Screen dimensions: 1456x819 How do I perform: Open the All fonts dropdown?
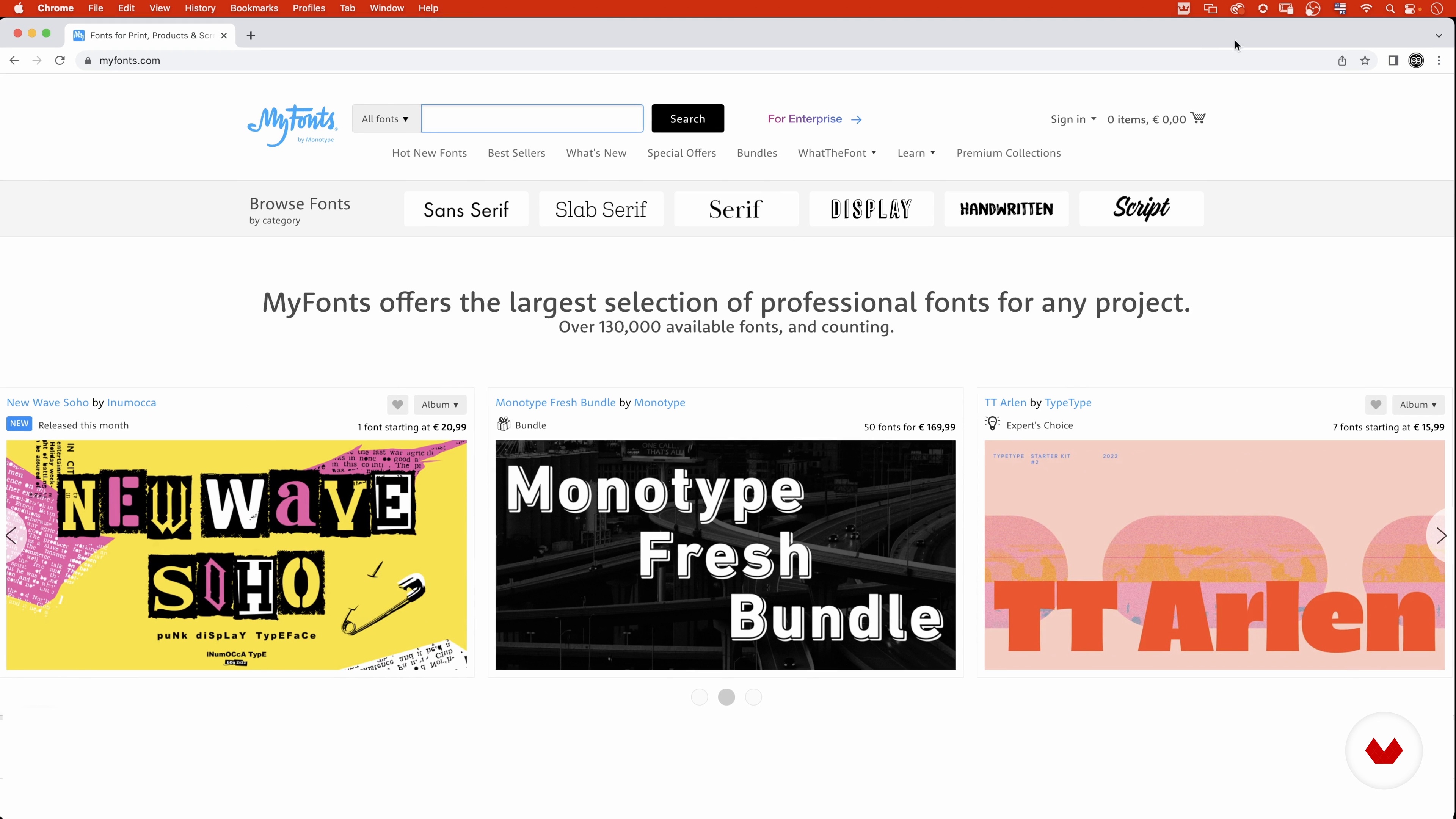tap(386, 119)
